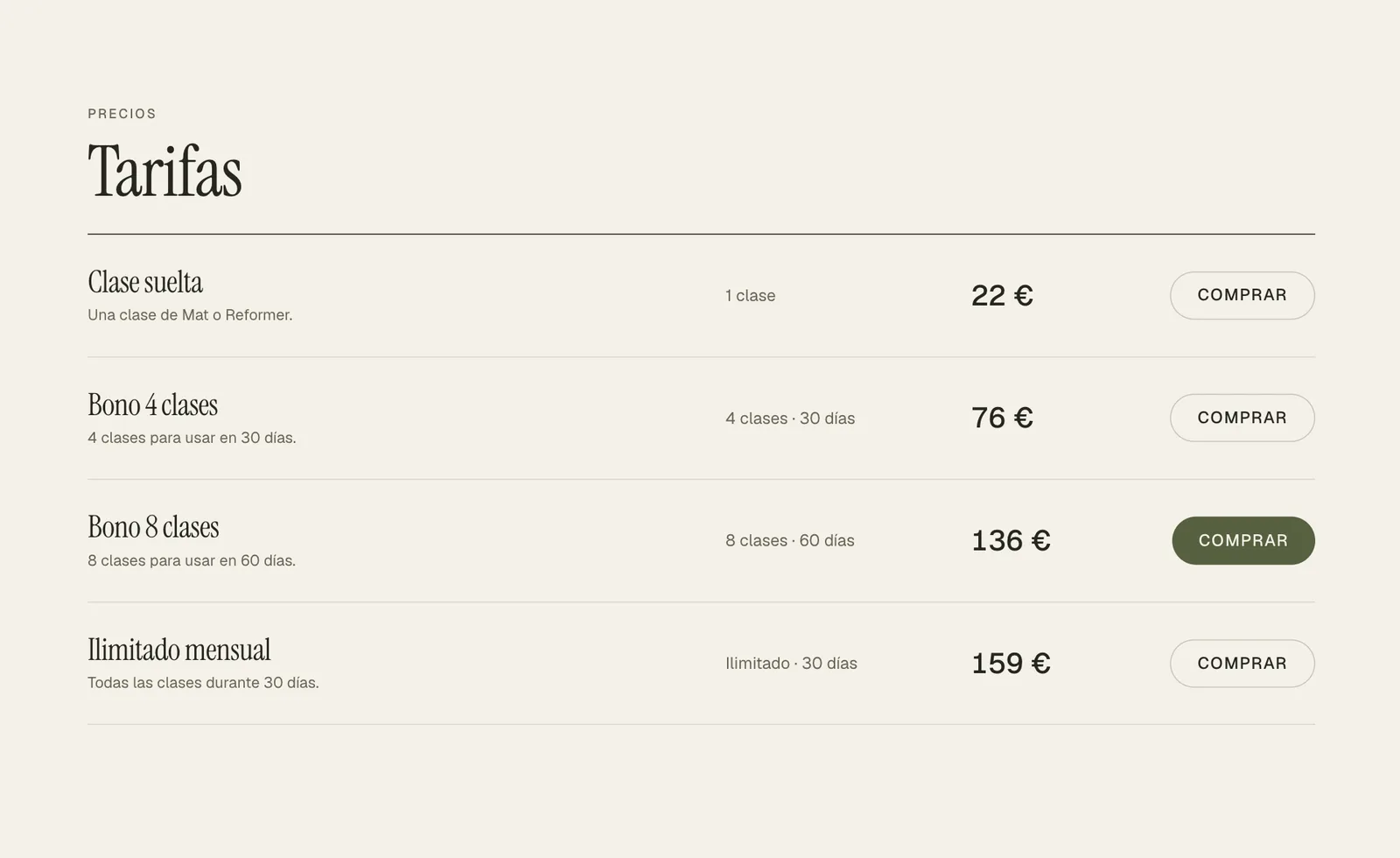Click the green COMPRAR button
This screenshot has width=1400, height=858.
click(1242, 540)
